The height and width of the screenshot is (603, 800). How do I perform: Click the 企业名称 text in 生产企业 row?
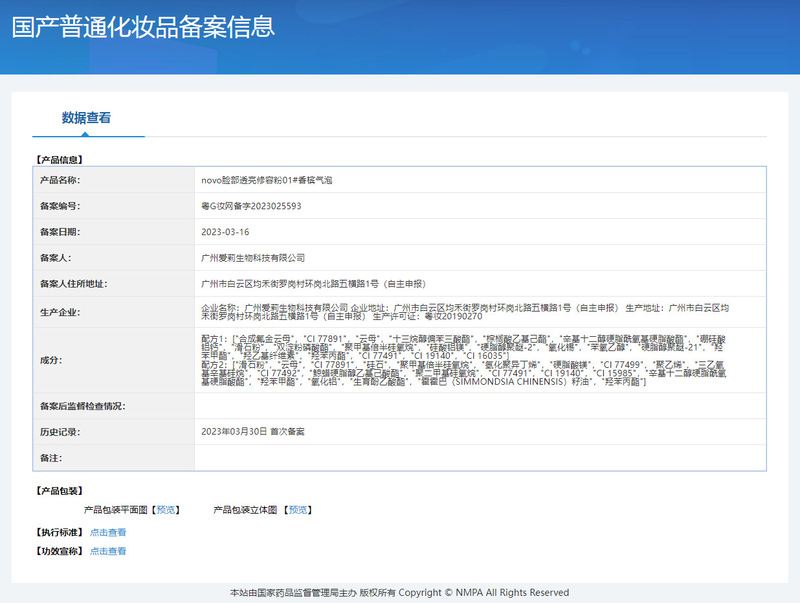(274, 308)
